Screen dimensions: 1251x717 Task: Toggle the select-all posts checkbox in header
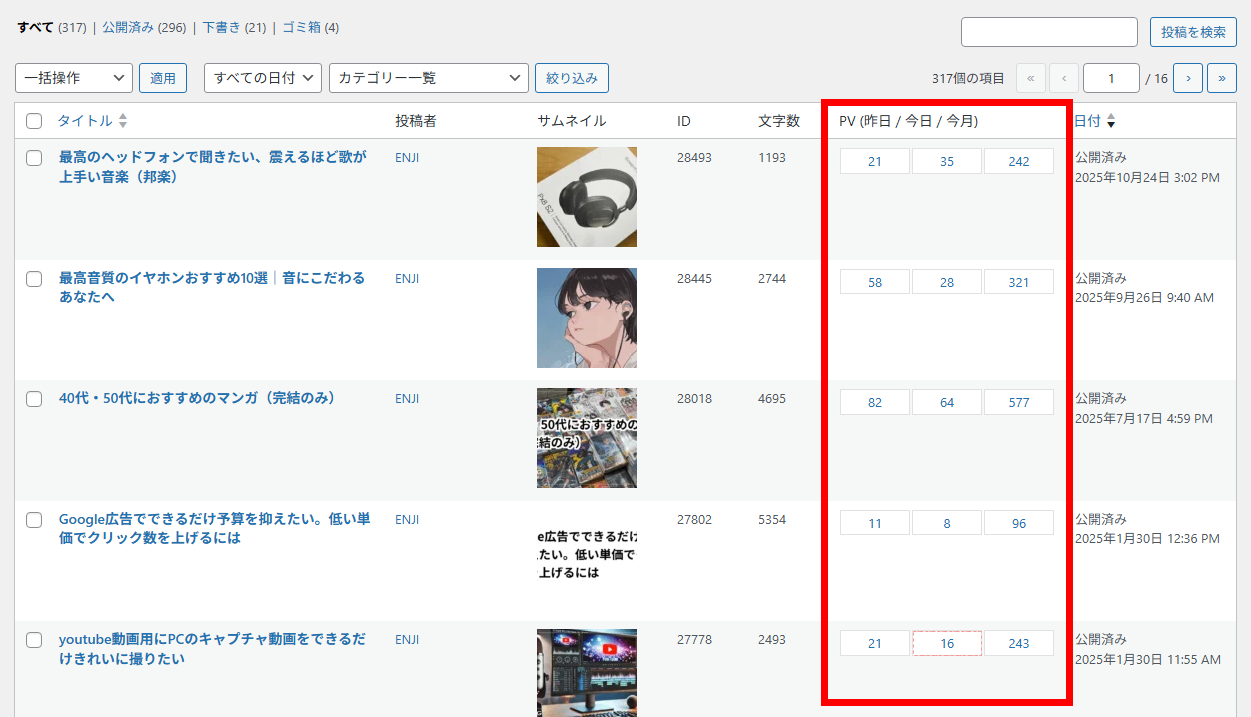click(x=34, y=121)
